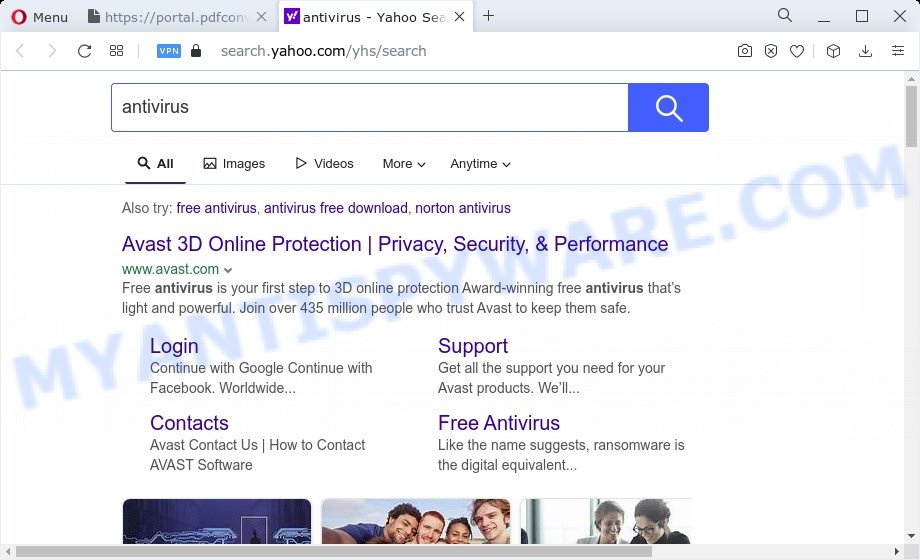Close the Opera window
The image size is (920, 560).
click(x=899, y=16)
